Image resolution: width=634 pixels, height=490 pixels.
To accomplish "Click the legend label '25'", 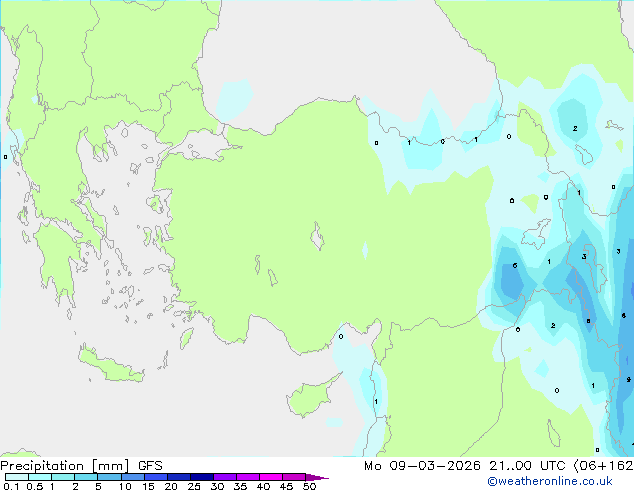I will [x=194, y=486].
